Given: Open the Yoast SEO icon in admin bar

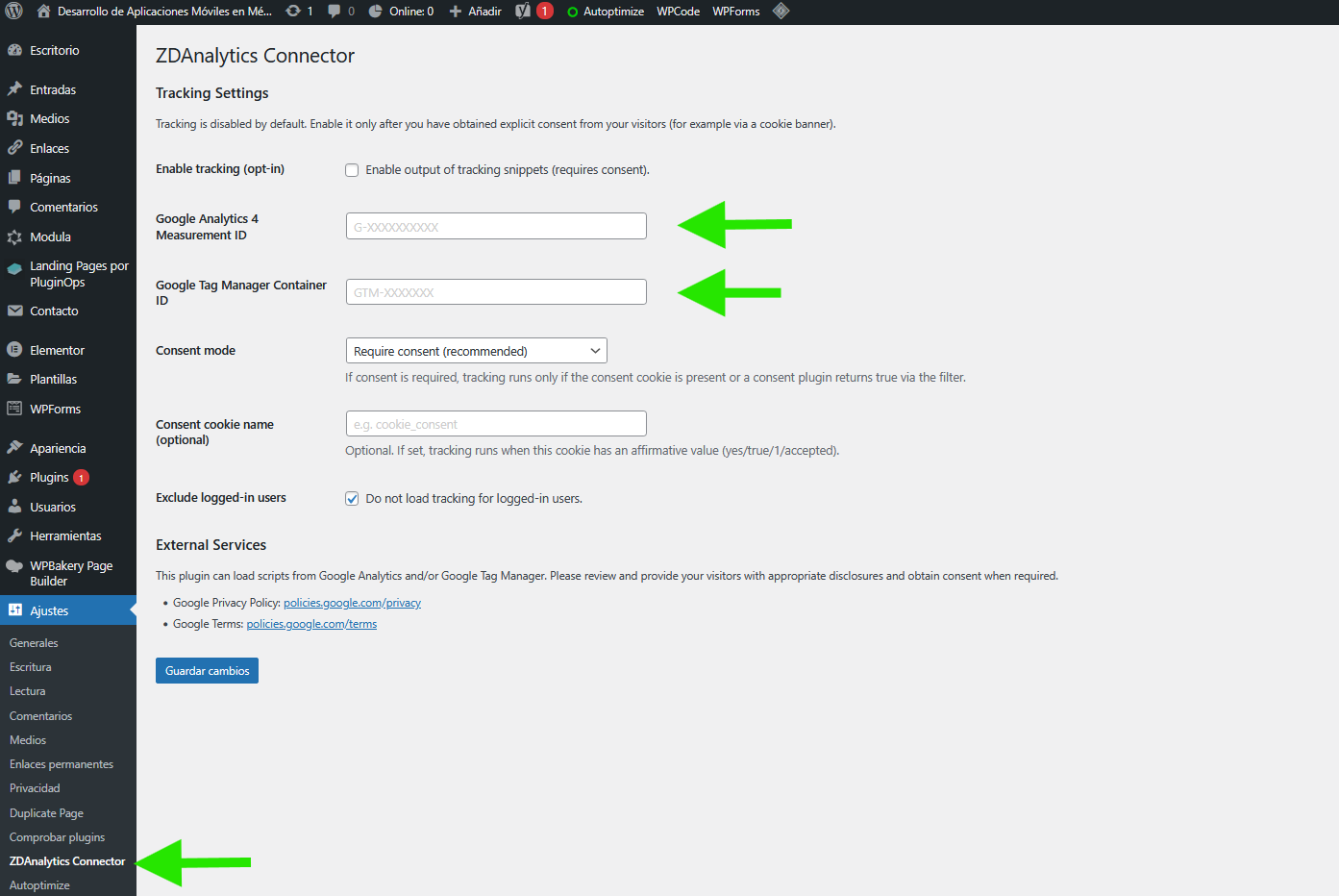Looking at the screenshot, I should click(523, 12).
